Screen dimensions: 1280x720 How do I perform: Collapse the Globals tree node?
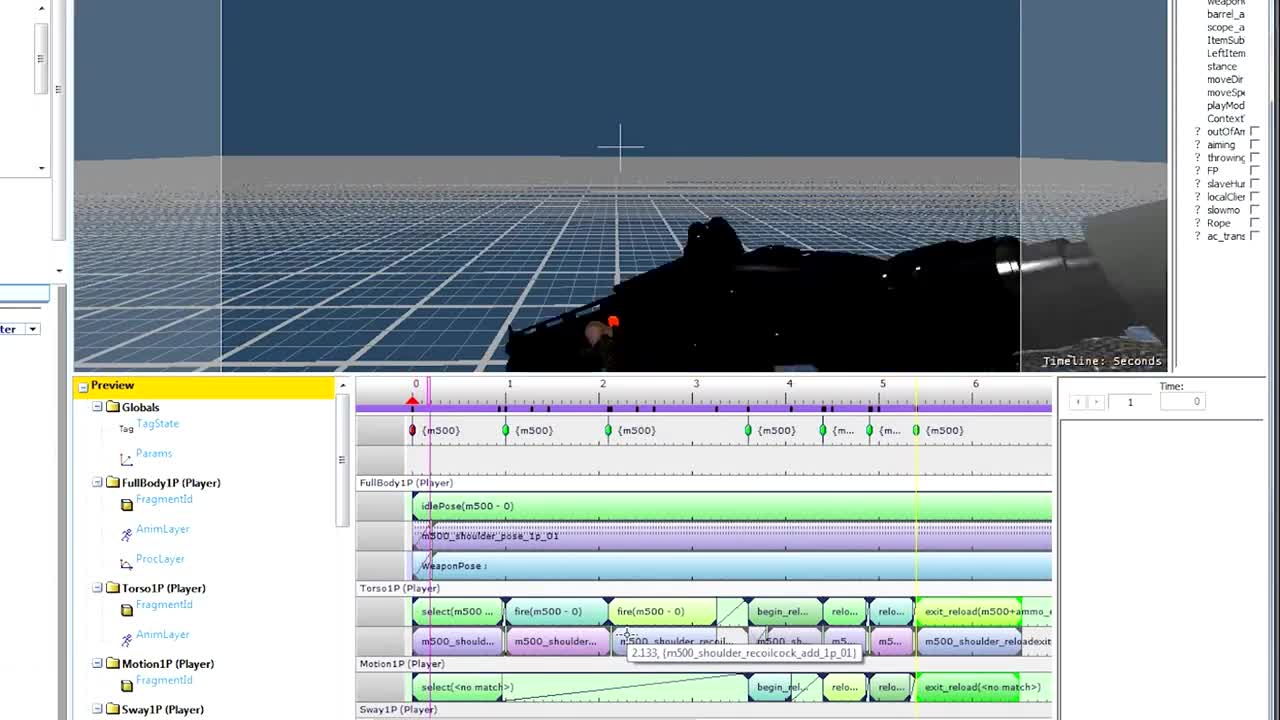(x=97, y=407)
